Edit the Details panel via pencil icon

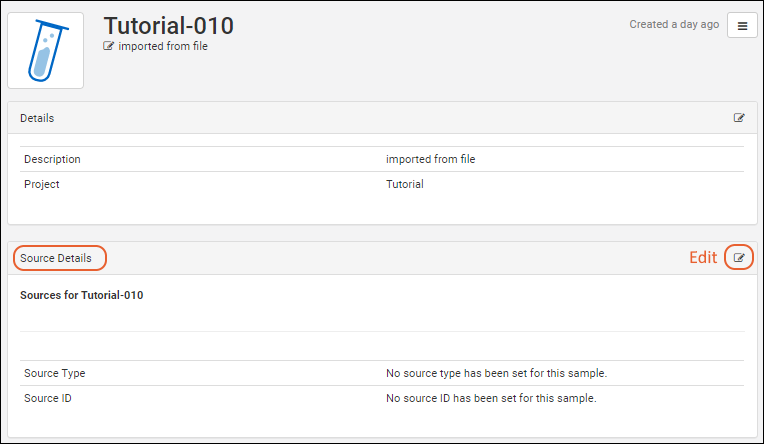tap(739, 118)
